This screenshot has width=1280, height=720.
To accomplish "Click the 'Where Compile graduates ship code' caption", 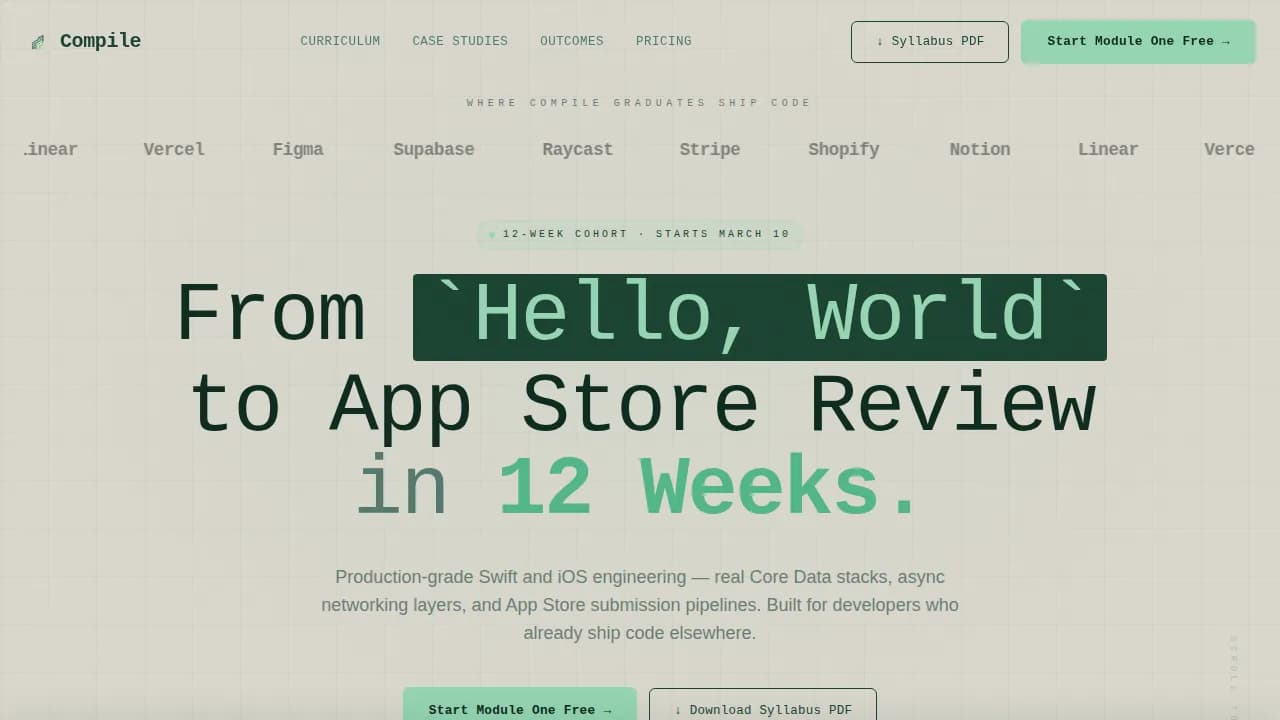I will (639, 103).
